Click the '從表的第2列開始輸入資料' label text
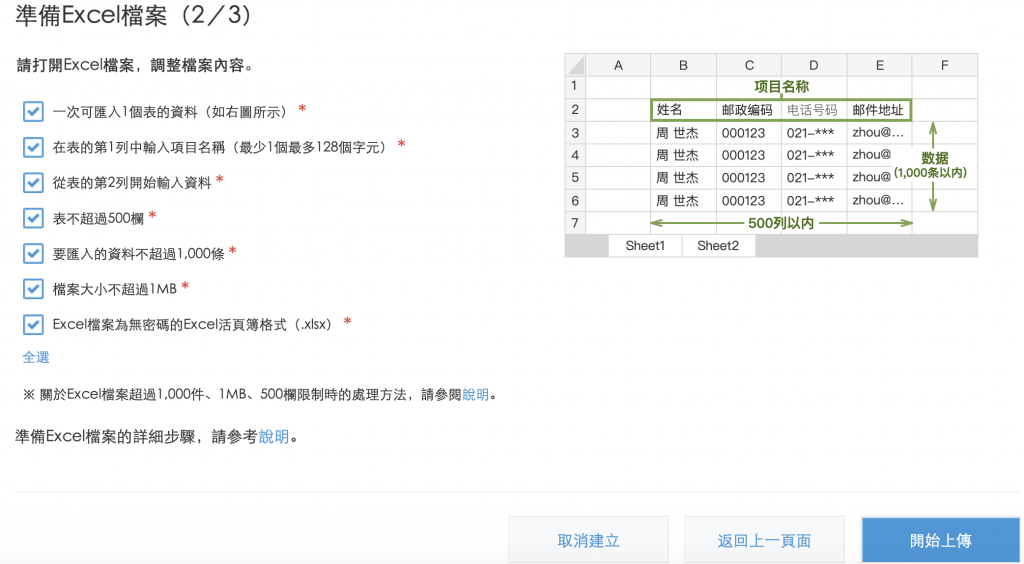Image resolution: width=1024 pixels, height=564 pixels. pos(132,183)
